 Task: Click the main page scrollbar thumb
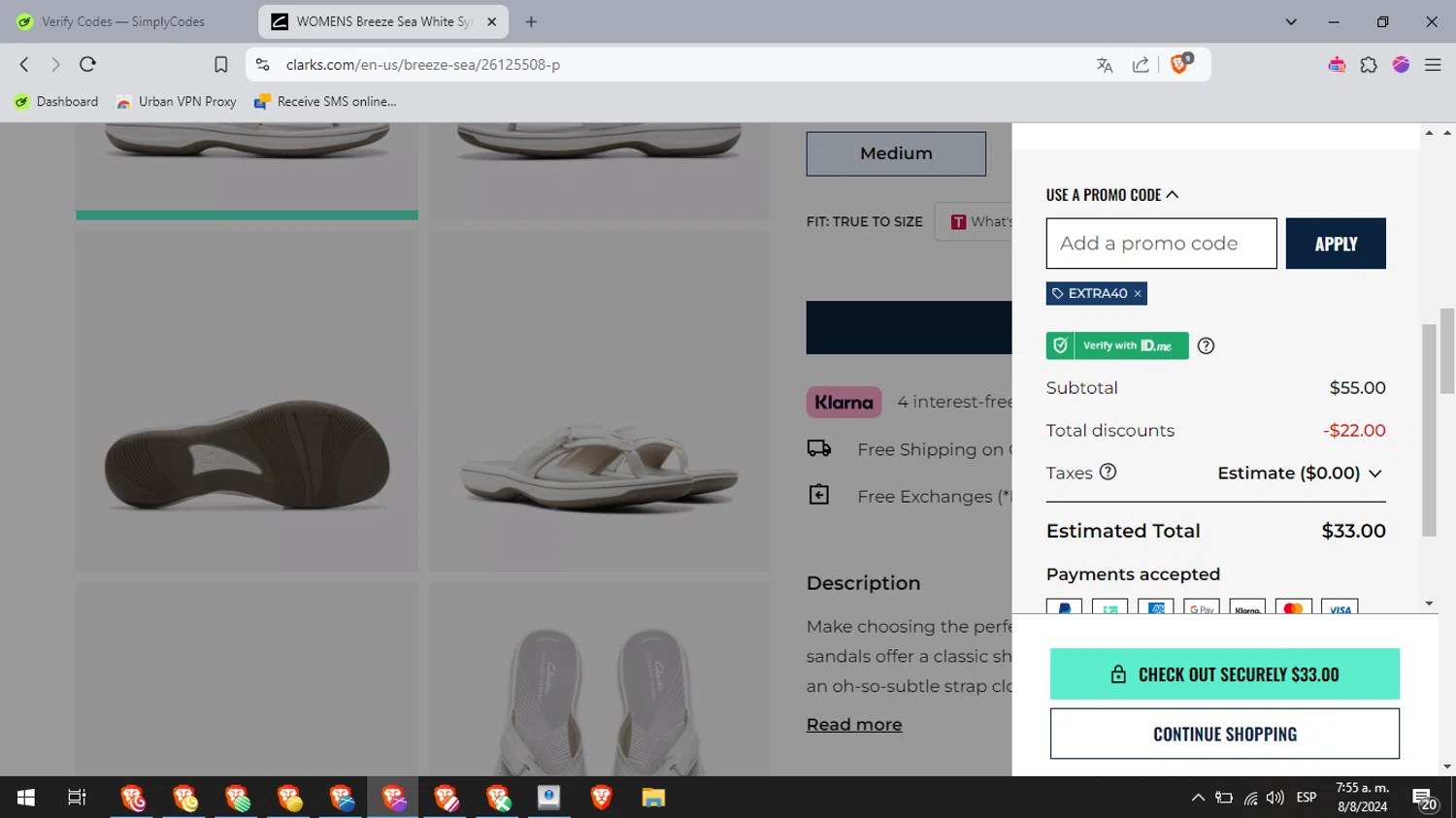[x=1447, y=350]
